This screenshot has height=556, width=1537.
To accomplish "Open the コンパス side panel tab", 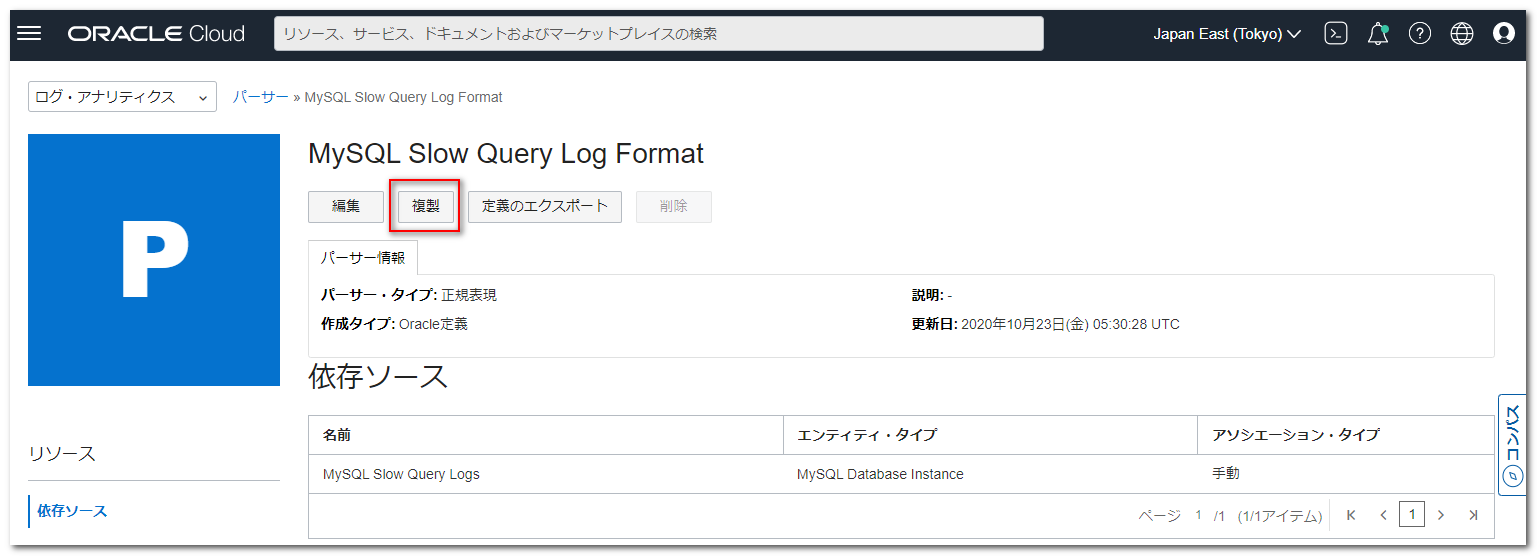I will point(1511,444).
